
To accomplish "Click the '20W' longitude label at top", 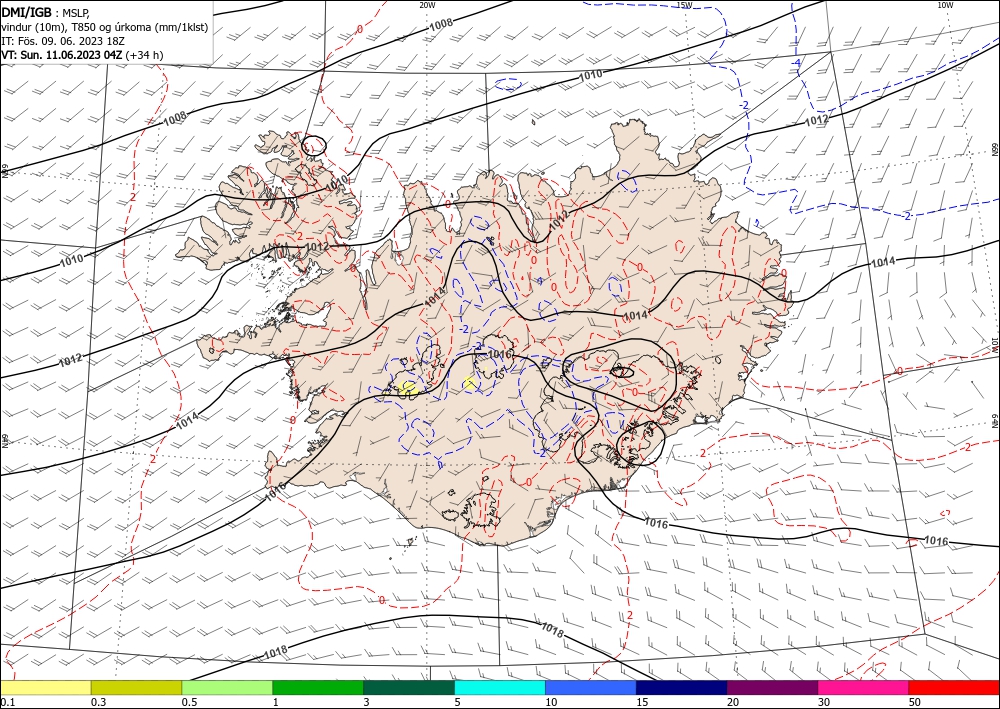I will click(427, 5).
